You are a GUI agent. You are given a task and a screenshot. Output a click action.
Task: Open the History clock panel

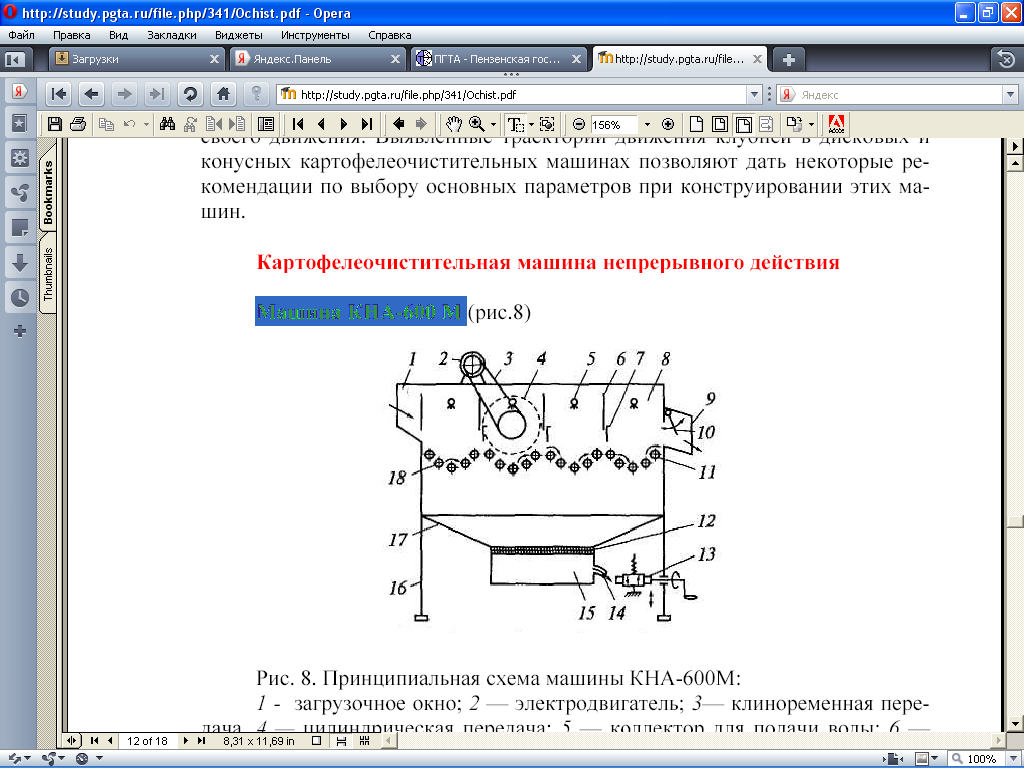point(20,298)
